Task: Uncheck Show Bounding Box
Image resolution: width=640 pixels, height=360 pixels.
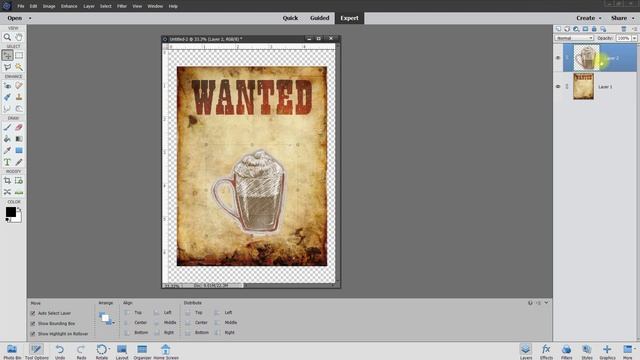Action: tap(33, 323)
